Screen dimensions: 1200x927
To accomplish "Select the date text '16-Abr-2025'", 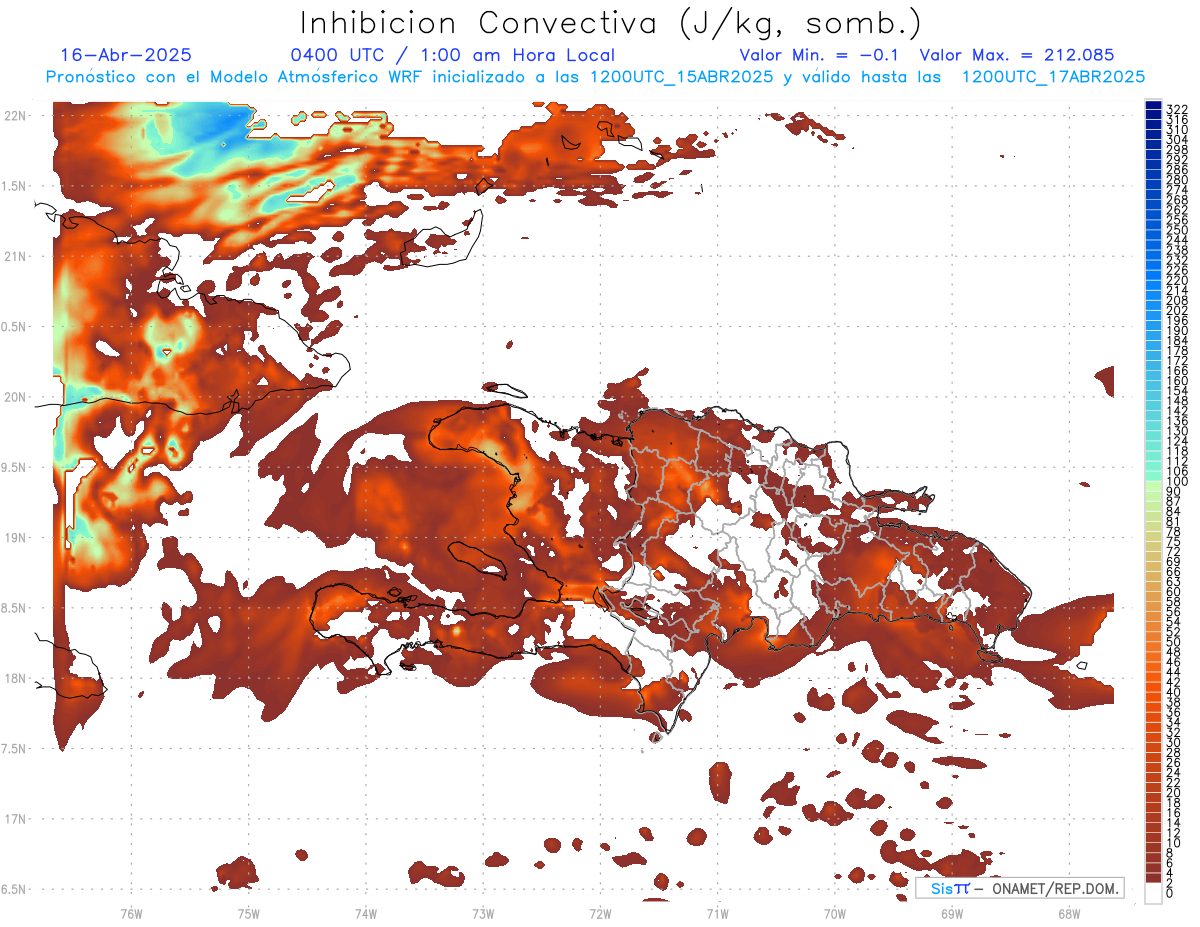I will (x=126, y=55).
